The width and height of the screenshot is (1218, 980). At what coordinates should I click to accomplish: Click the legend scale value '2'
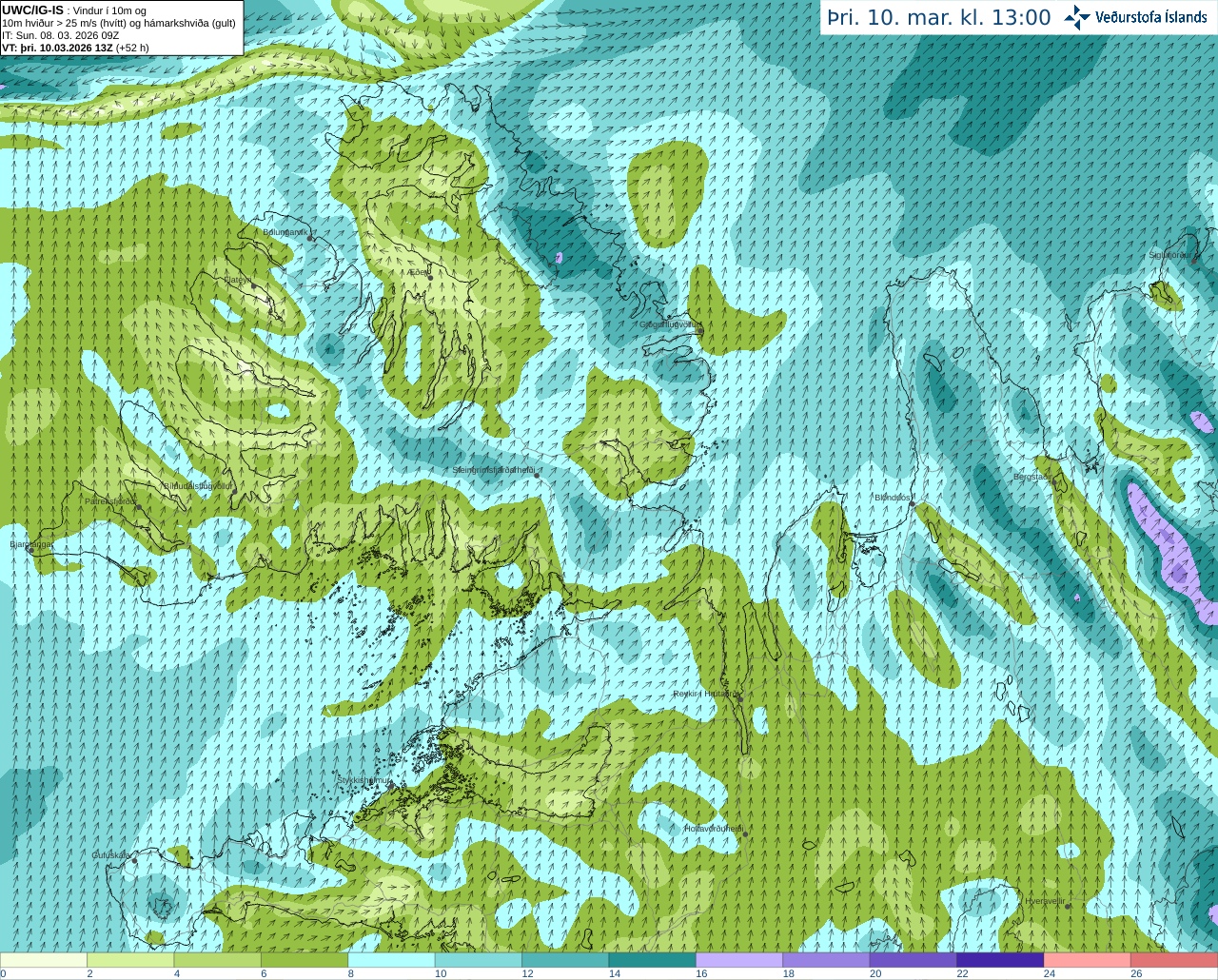(89, 973)
